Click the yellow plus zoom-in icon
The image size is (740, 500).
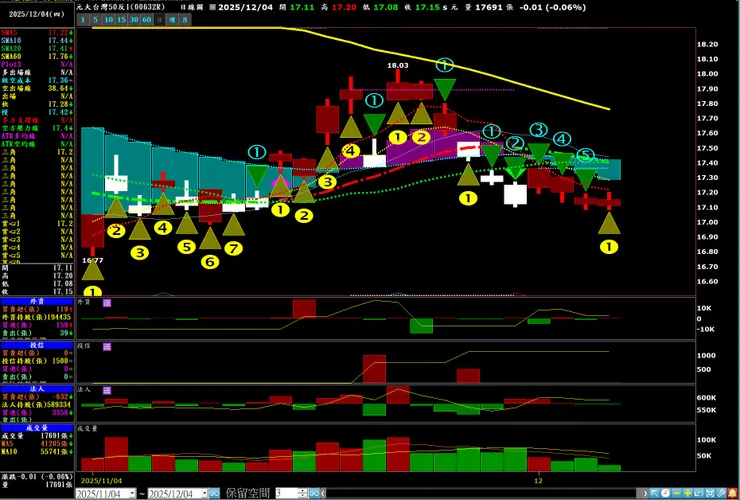pyautogui.click(x=688, y=493)
